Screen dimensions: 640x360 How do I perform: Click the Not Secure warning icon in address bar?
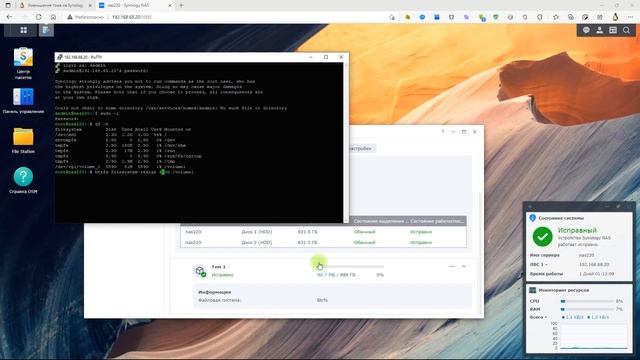[70, 17]
